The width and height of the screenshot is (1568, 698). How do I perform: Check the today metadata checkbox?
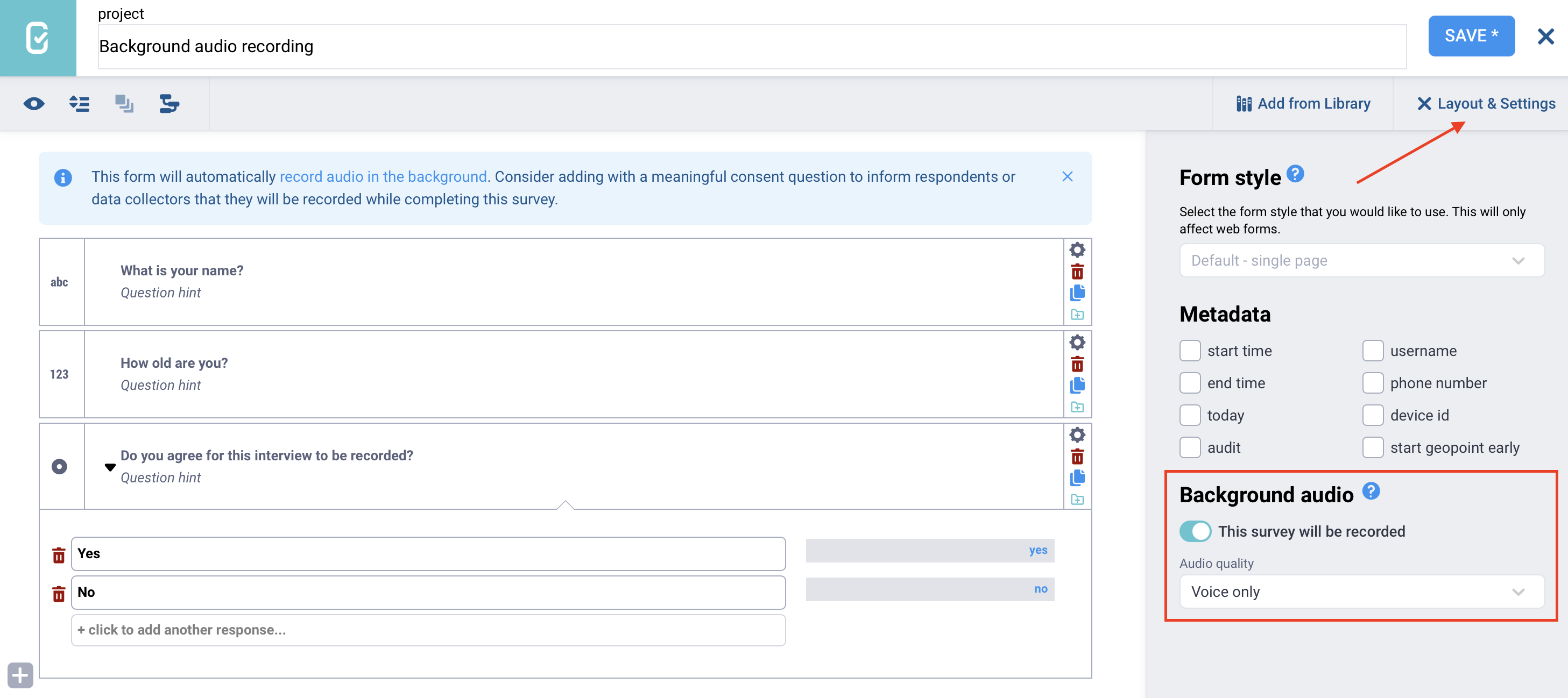pyautogui.click(x=1189, y=416)
